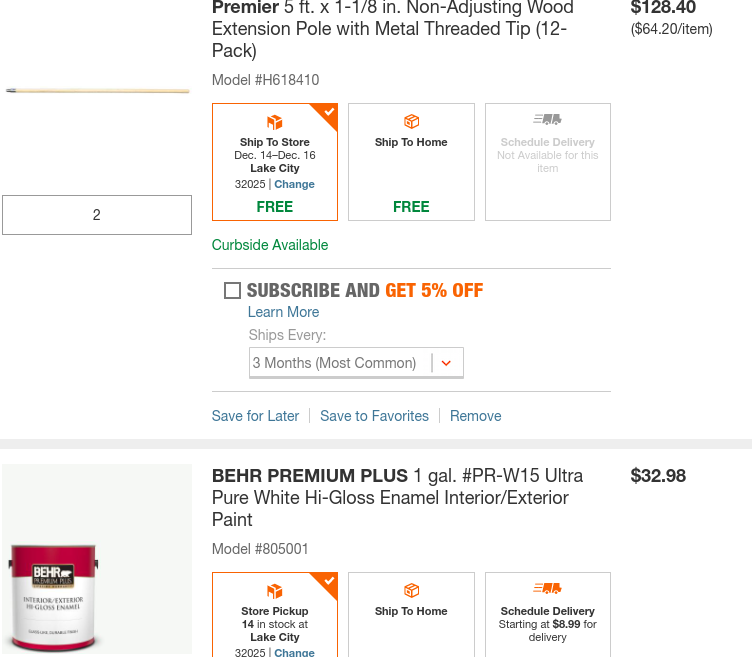Click the Store Pickup box icon for BEHR paint
The height and width of the screenshot is (657, 752).
click(x=275, y=591)
